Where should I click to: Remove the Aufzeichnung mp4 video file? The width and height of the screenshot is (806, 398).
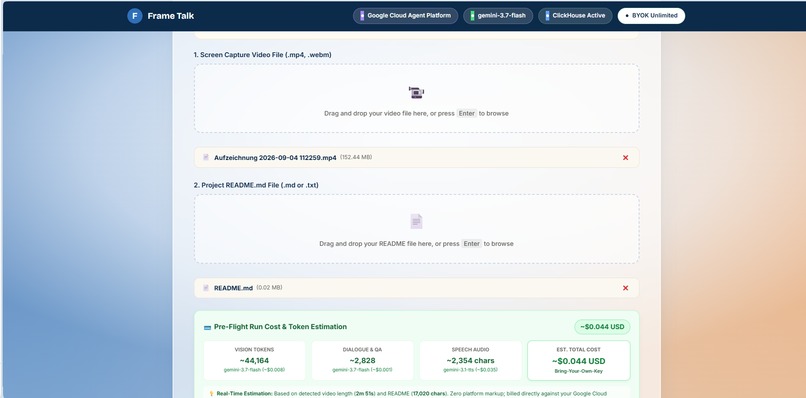pos(626,158)
